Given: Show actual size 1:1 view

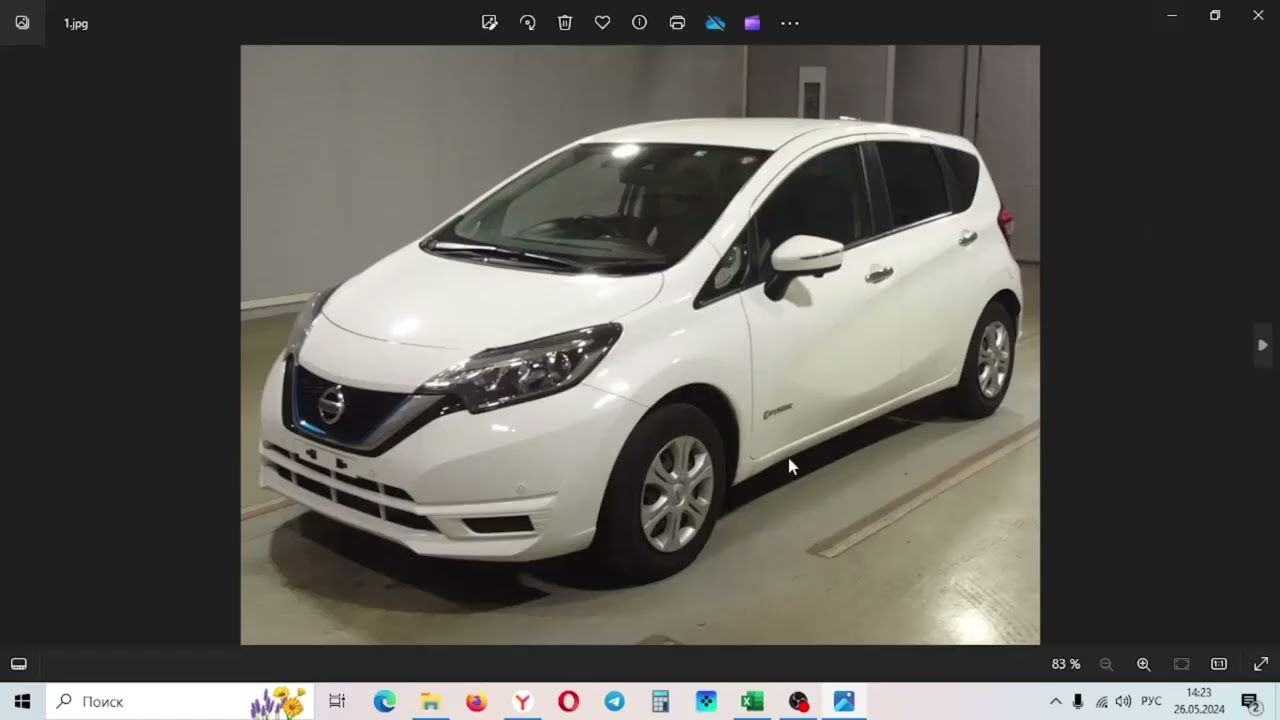Looking at the screenshot, I should pyautogui.click(x=1219, y=664).
